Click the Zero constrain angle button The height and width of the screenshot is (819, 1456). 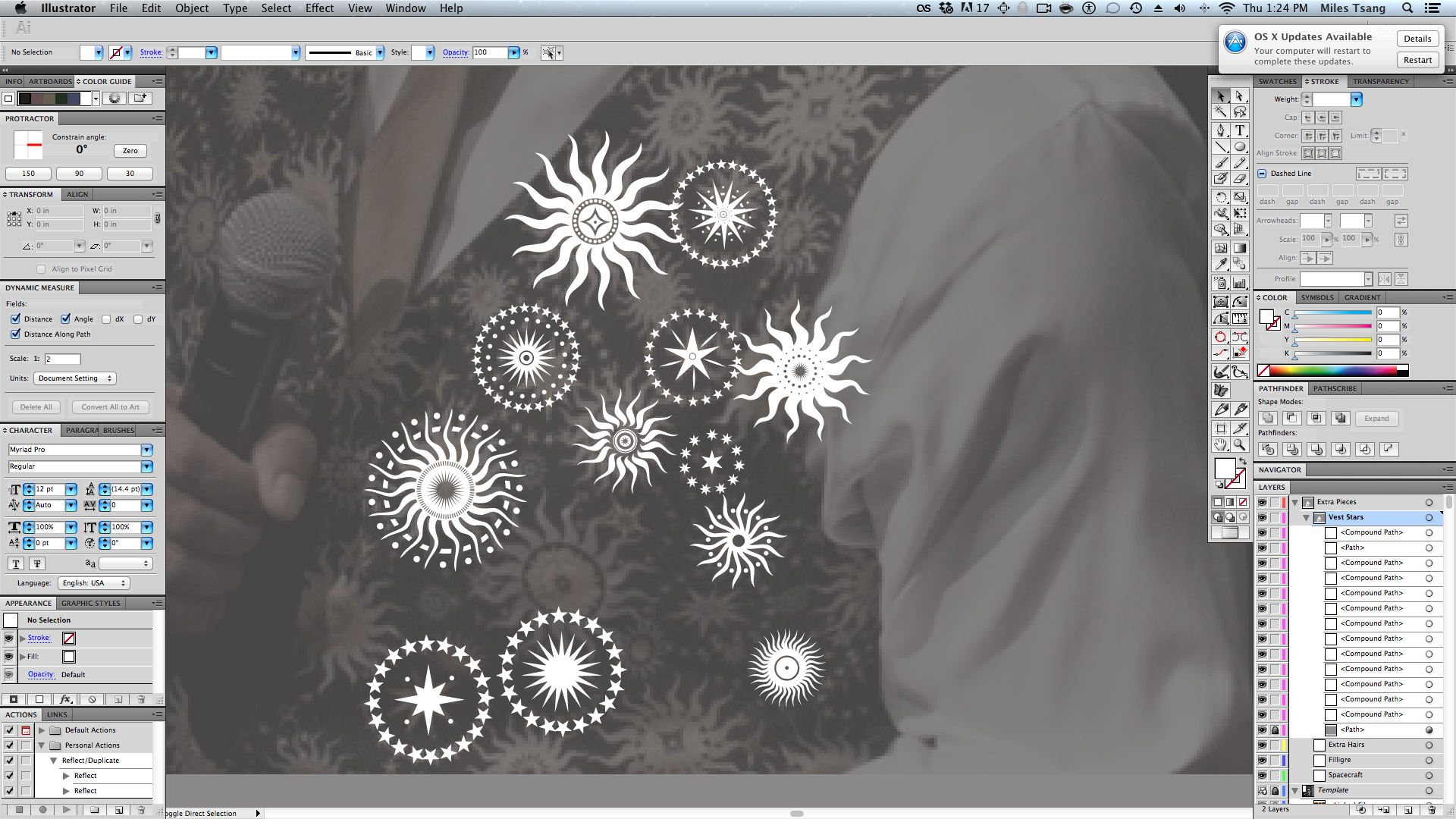pos(130,151)
